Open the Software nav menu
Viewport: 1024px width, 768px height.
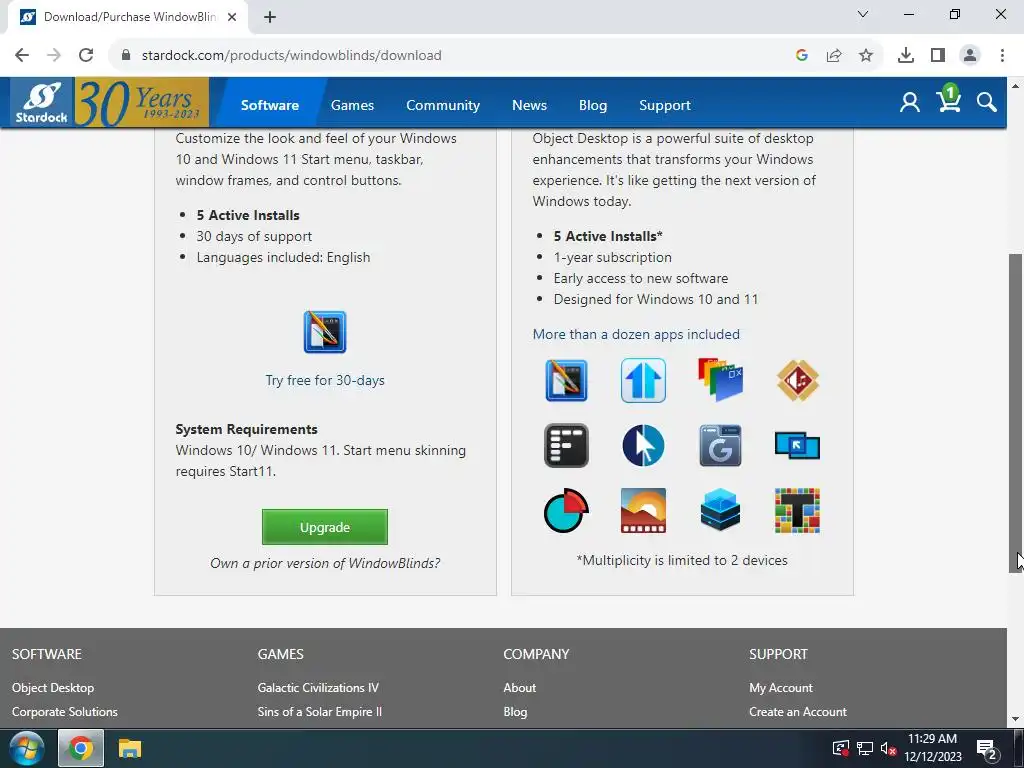point(270,105)
